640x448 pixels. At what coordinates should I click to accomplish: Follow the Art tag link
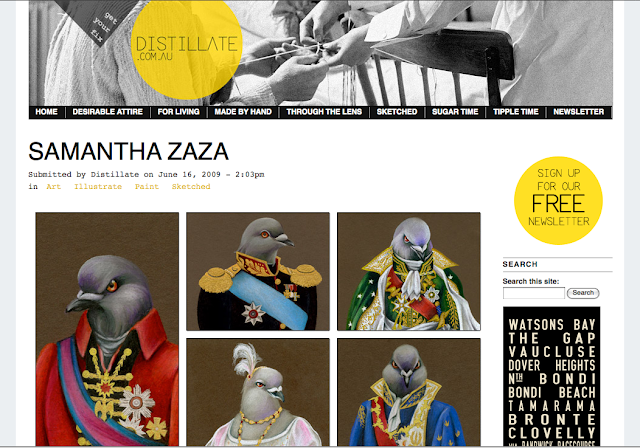tap(53, 186)
